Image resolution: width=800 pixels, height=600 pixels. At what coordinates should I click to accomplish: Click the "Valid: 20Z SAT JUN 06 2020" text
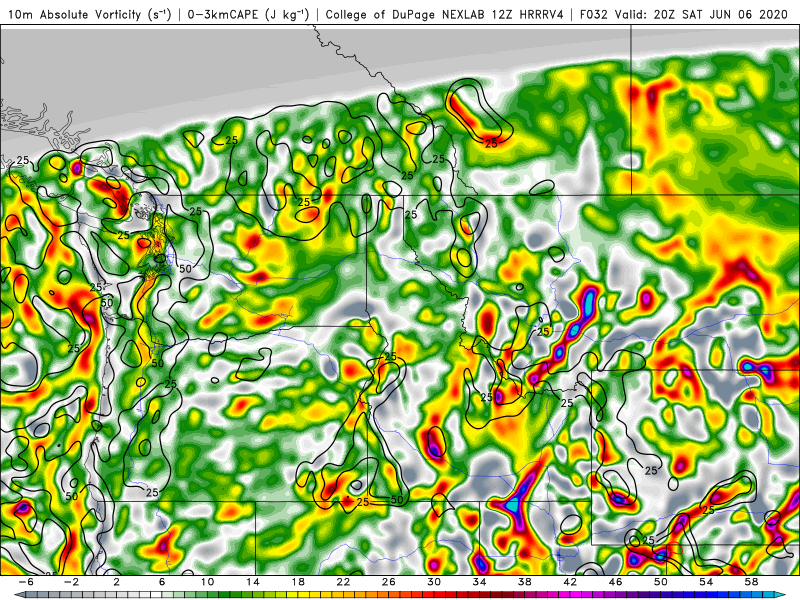click(x=701, y=15)
